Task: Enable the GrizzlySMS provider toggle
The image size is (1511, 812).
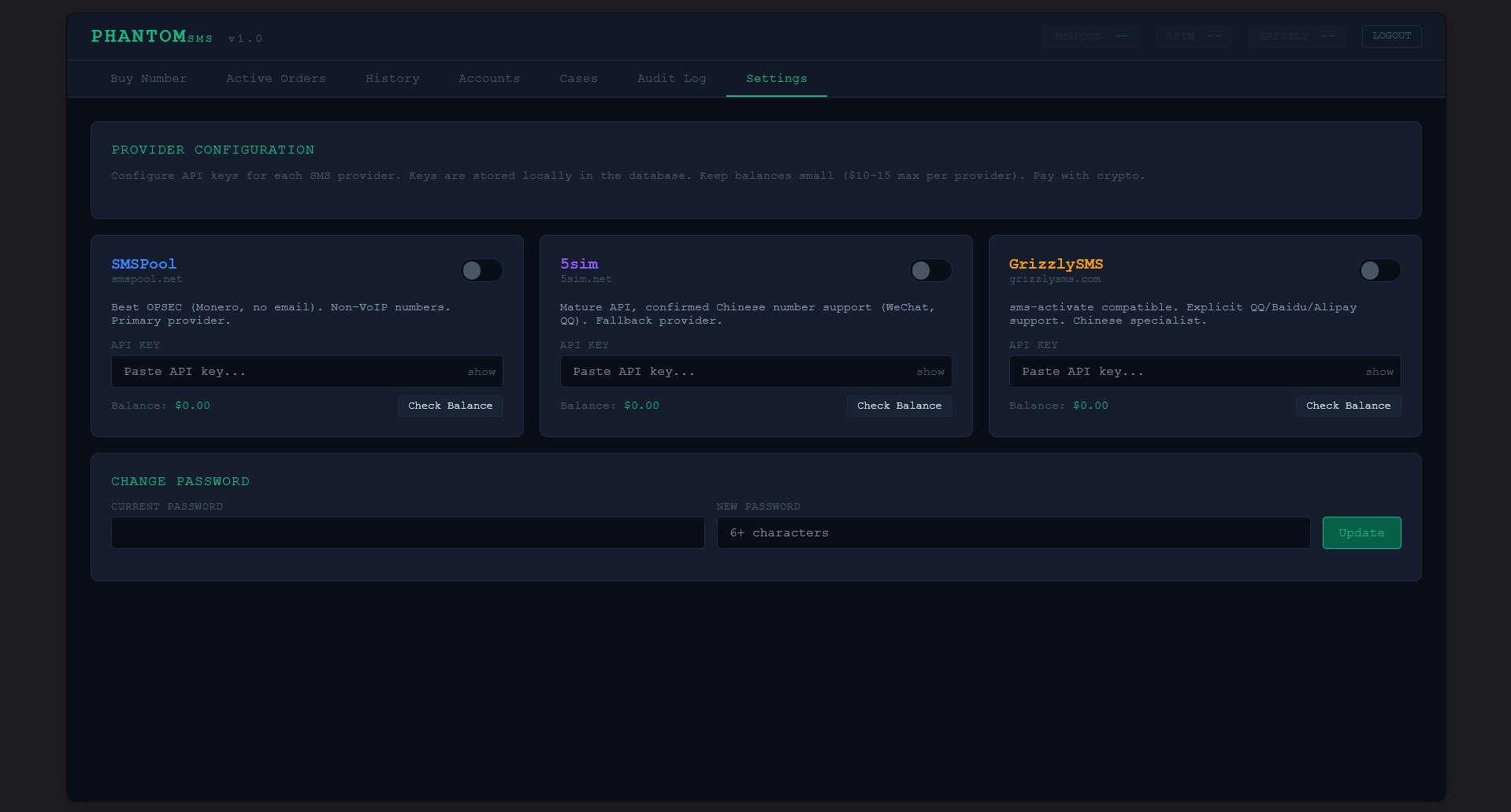Action: [1379, 270]
